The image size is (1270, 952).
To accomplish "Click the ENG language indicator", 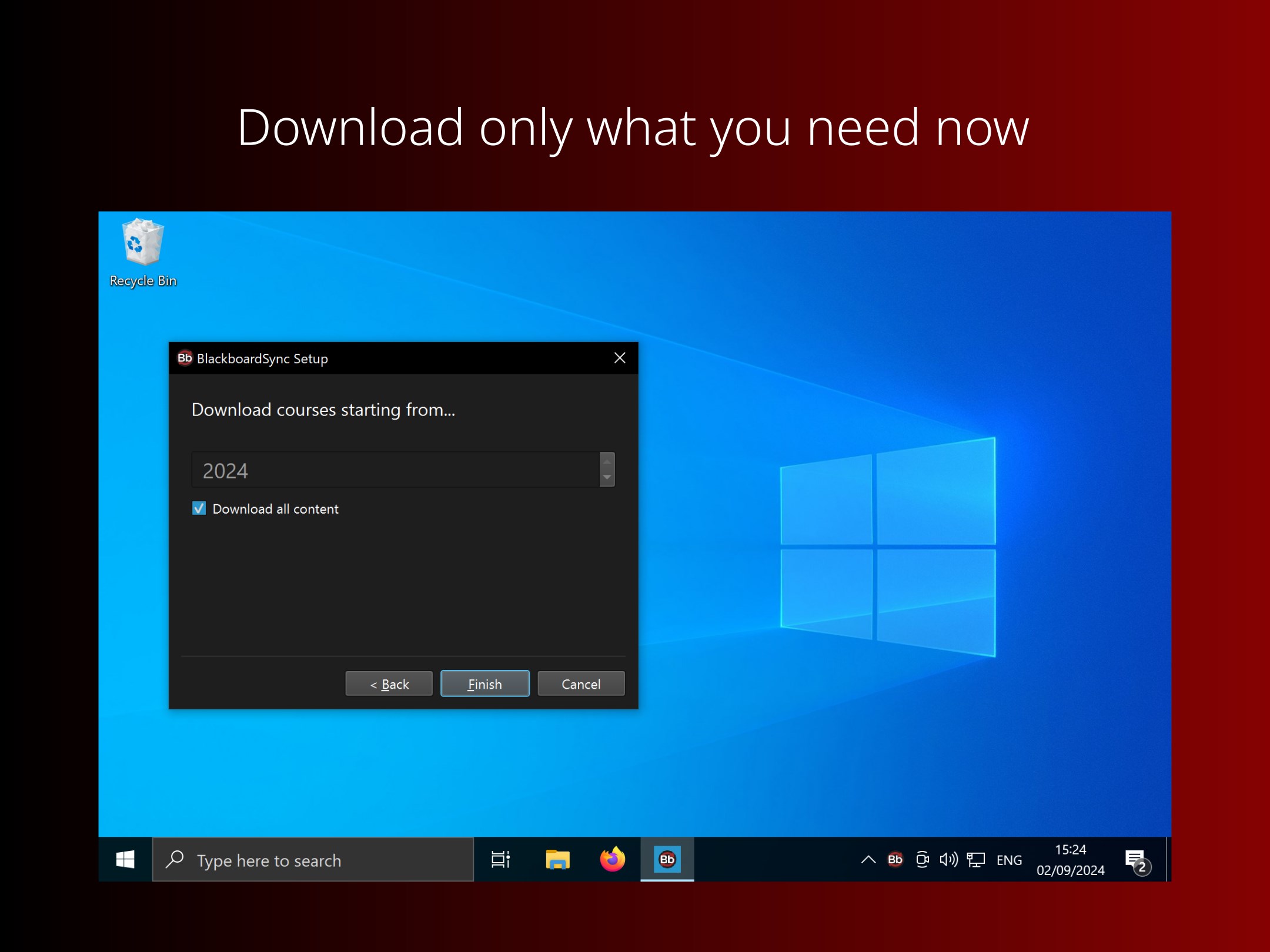I will tap(1008, 860).
